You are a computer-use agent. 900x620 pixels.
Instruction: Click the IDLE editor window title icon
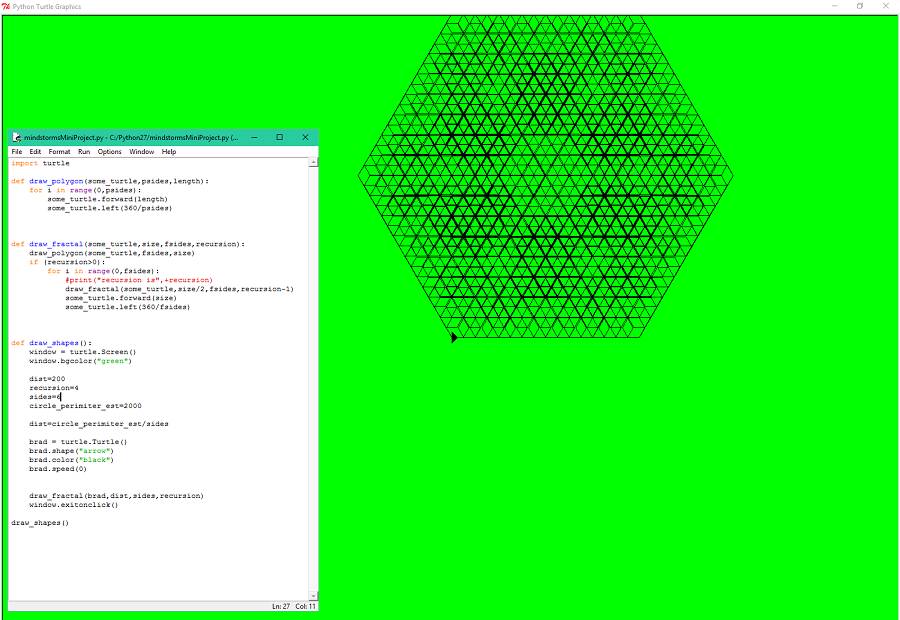point(16,137)
